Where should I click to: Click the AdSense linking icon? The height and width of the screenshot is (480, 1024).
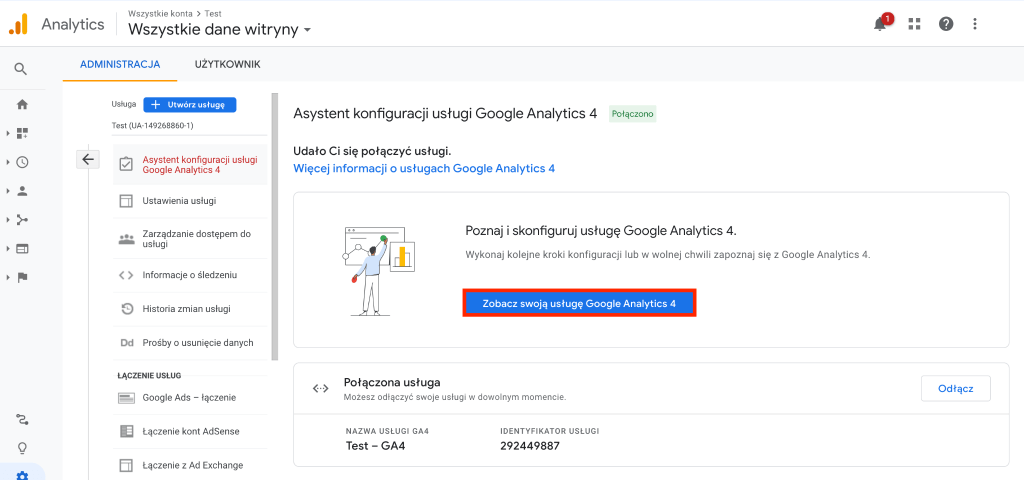pos(126,432)
